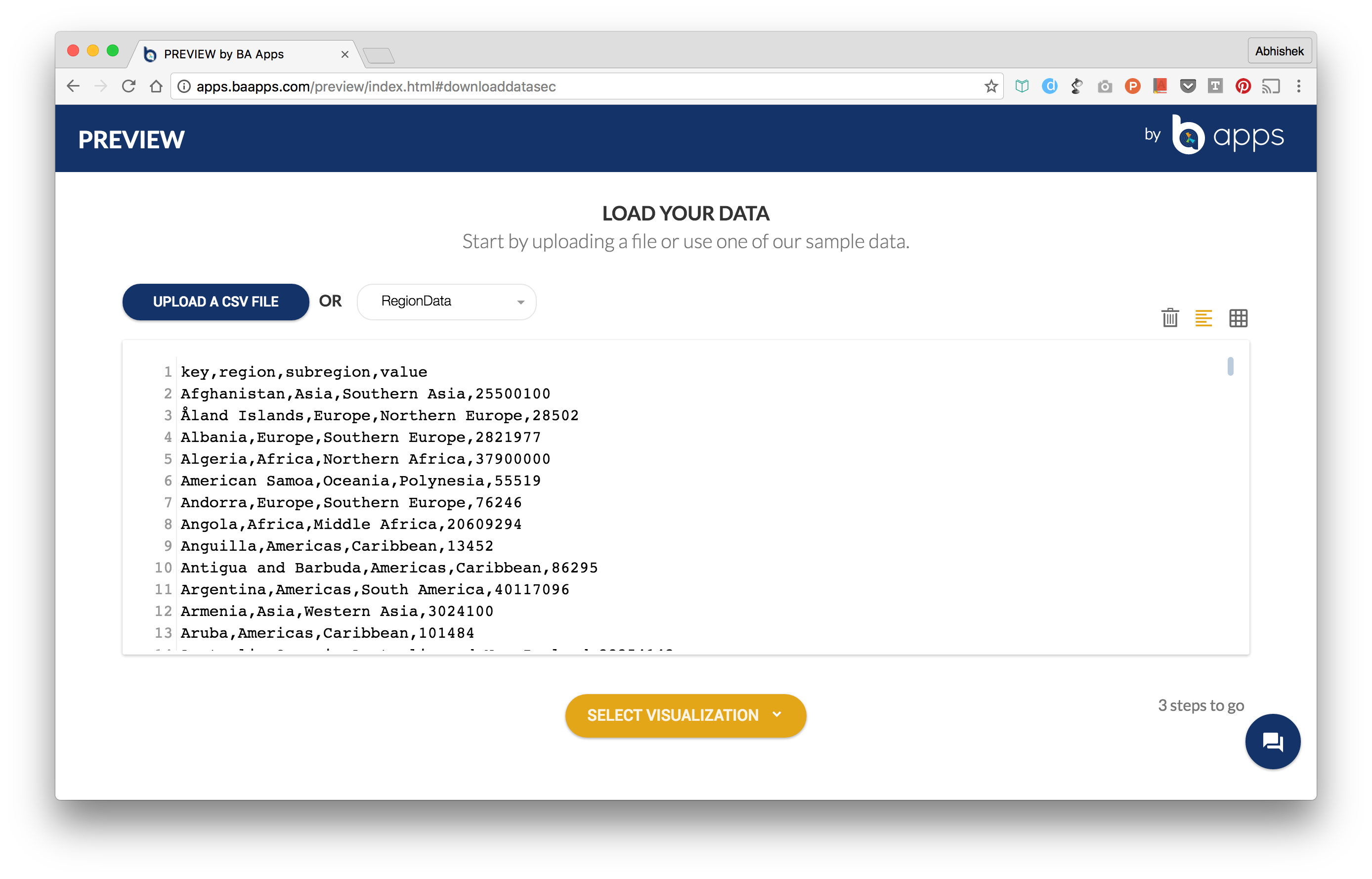Click the Pinterest extension icon
This screenshot has width=1372, height=879.
1243,86
